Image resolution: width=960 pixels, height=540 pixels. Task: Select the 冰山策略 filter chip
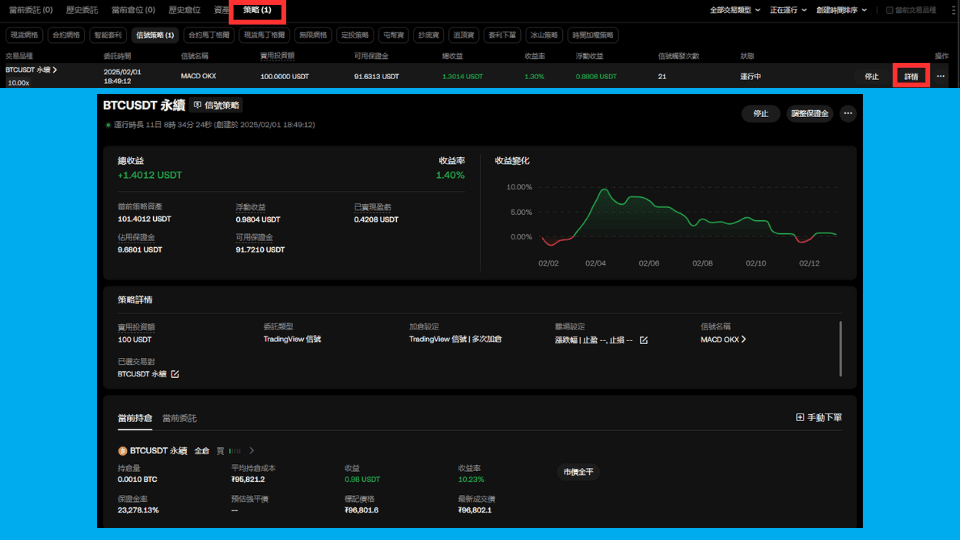tap(544, 35)
